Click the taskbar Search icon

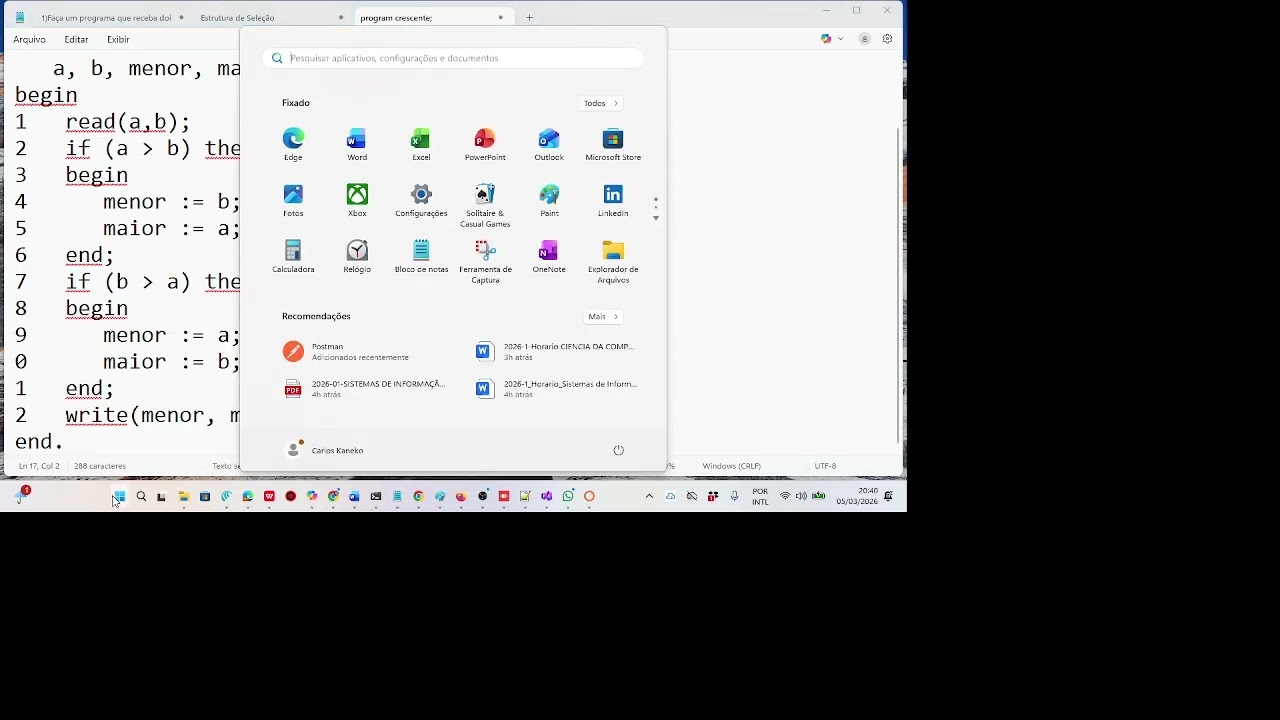[141, 496]
